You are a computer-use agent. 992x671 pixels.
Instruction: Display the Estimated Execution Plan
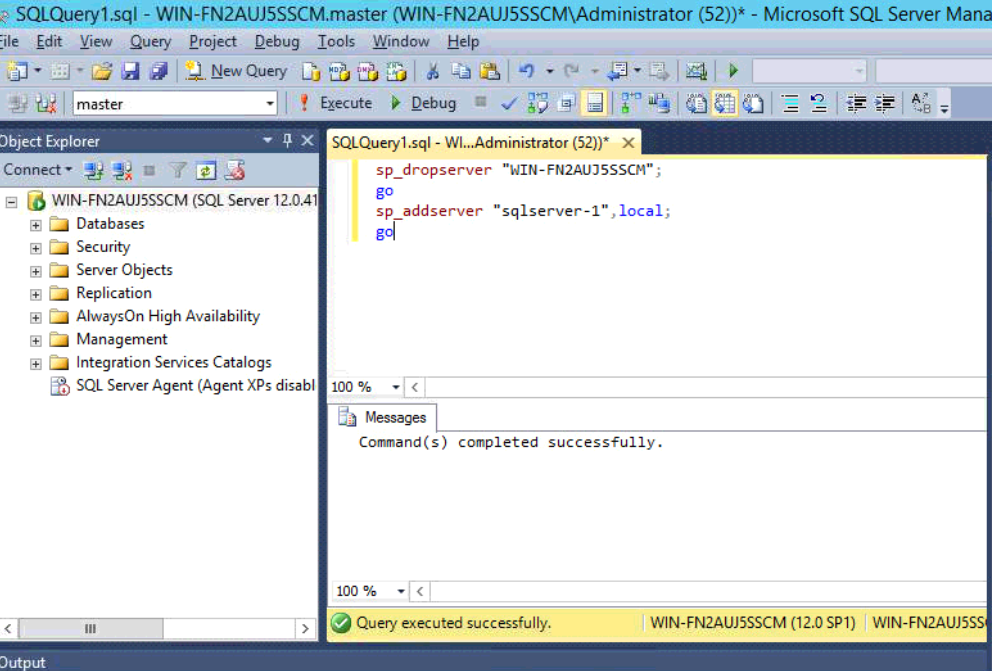pyautogui.click(x=538, y=103)
